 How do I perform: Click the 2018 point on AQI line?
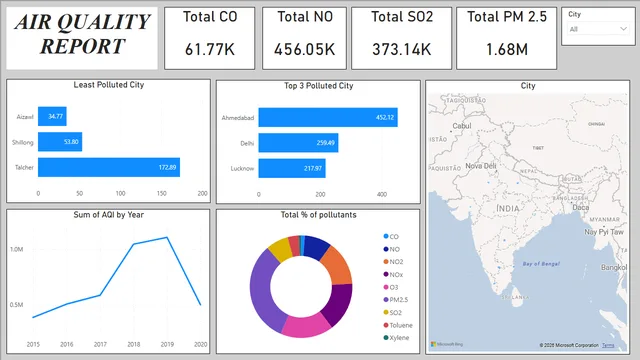[134, 244]
